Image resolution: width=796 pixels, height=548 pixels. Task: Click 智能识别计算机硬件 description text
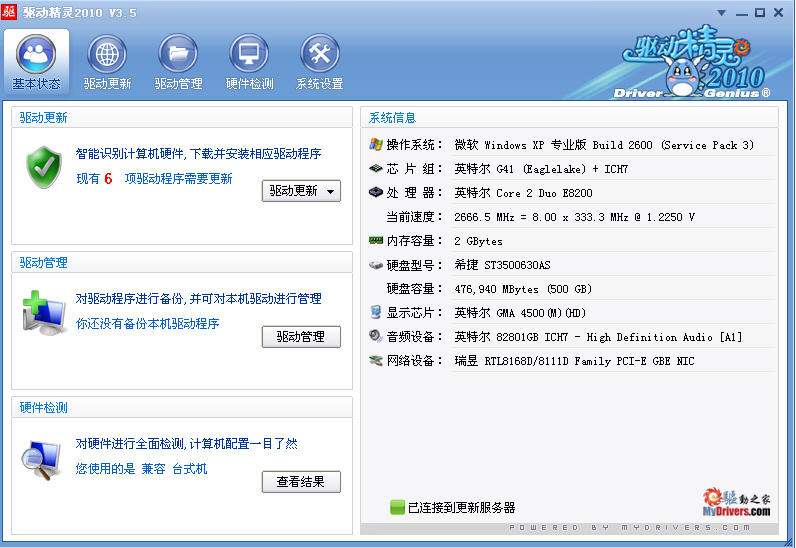[x=198, y=153]
